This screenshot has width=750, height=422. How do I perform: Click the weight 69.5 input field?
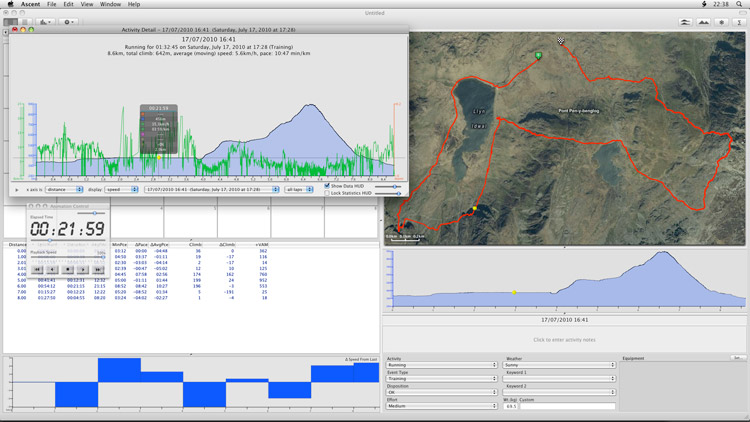510,406
